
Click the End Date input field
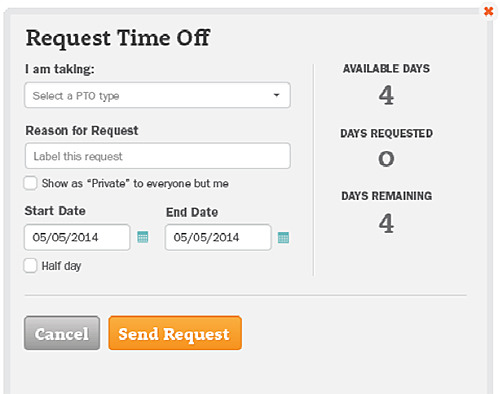[218, 237]
